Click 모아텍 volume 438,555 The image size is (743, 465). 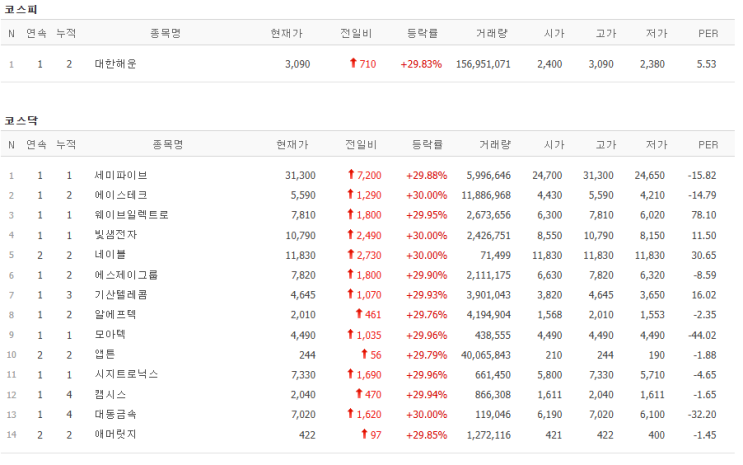coord(493,335)
